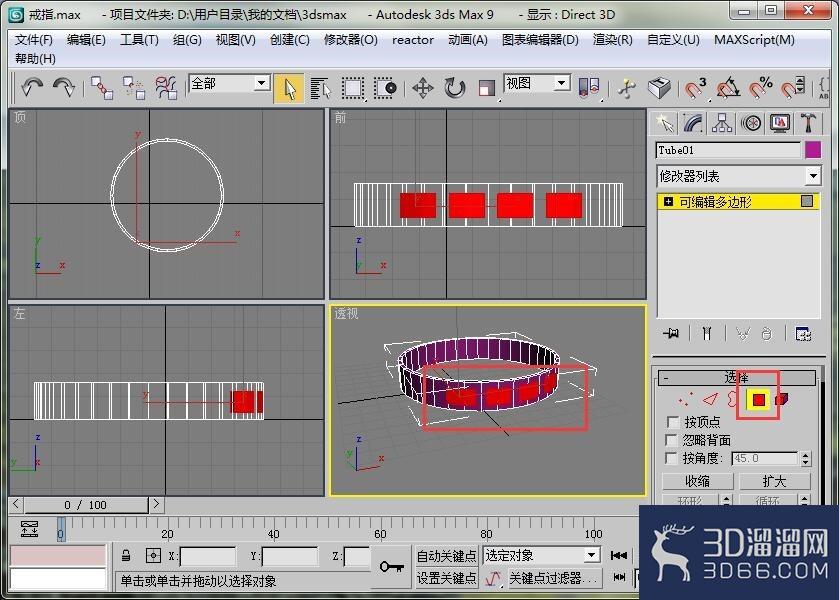Image resolution: width=839 pixels, height=600 pixels.
Task: Click the Undo arrow in toolbar
Action: tap(33, 87)
